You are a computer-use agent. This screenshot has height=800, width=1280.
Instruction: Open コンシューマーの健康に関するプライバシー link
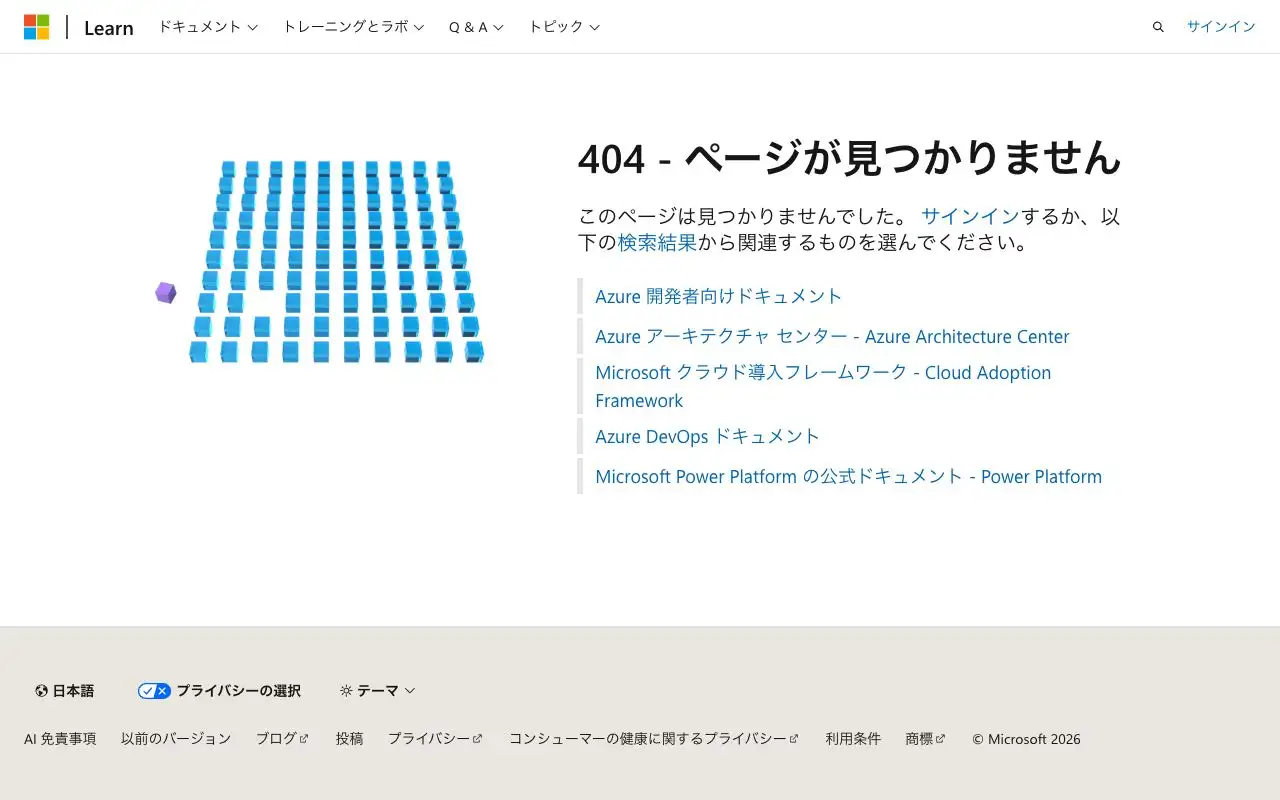654,739
